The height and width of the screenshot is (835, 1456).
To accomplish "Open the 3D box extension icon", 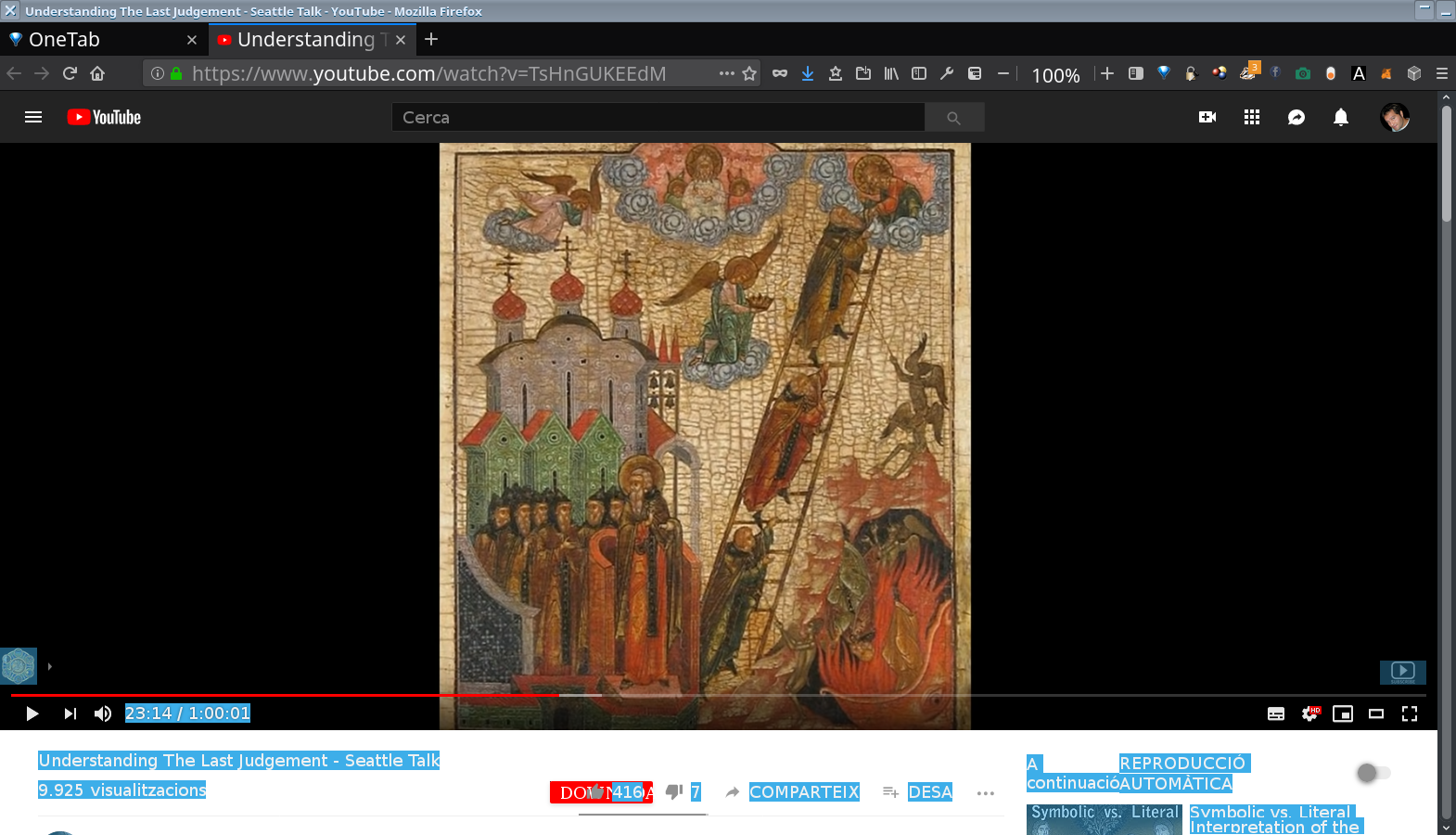I will (x=1414, y=73).
